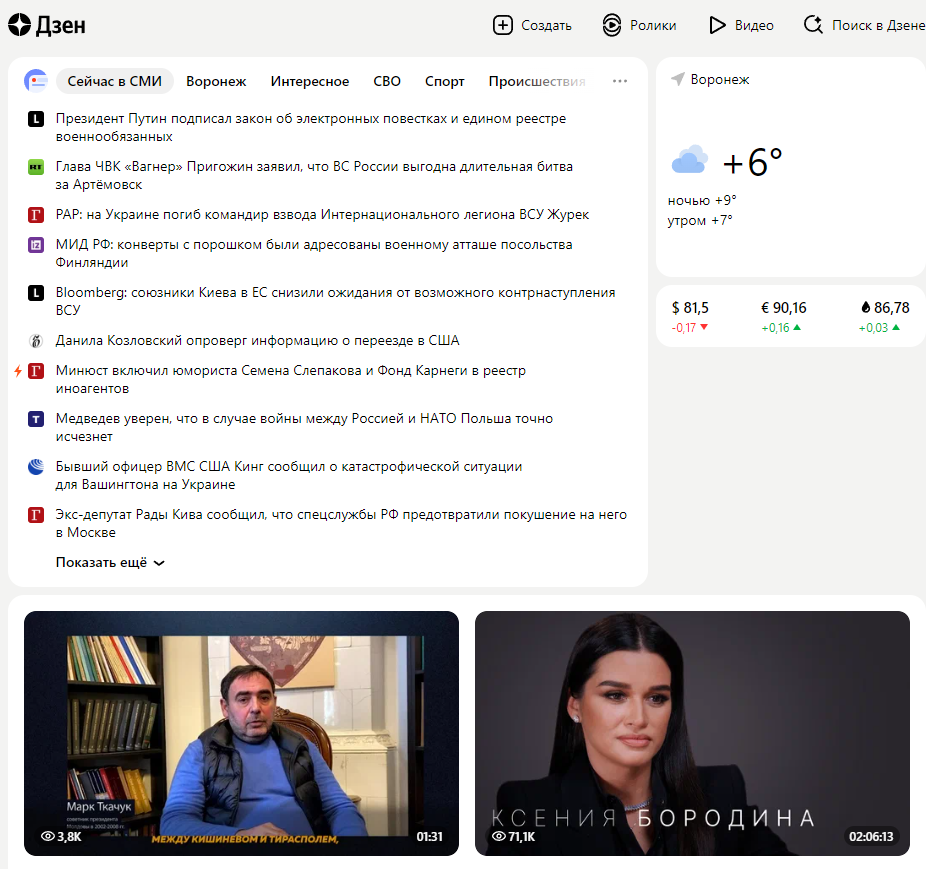Open Путин подписал закон об электронных повестках
This screenshot has height=869, width=926.
click(311, 128)
